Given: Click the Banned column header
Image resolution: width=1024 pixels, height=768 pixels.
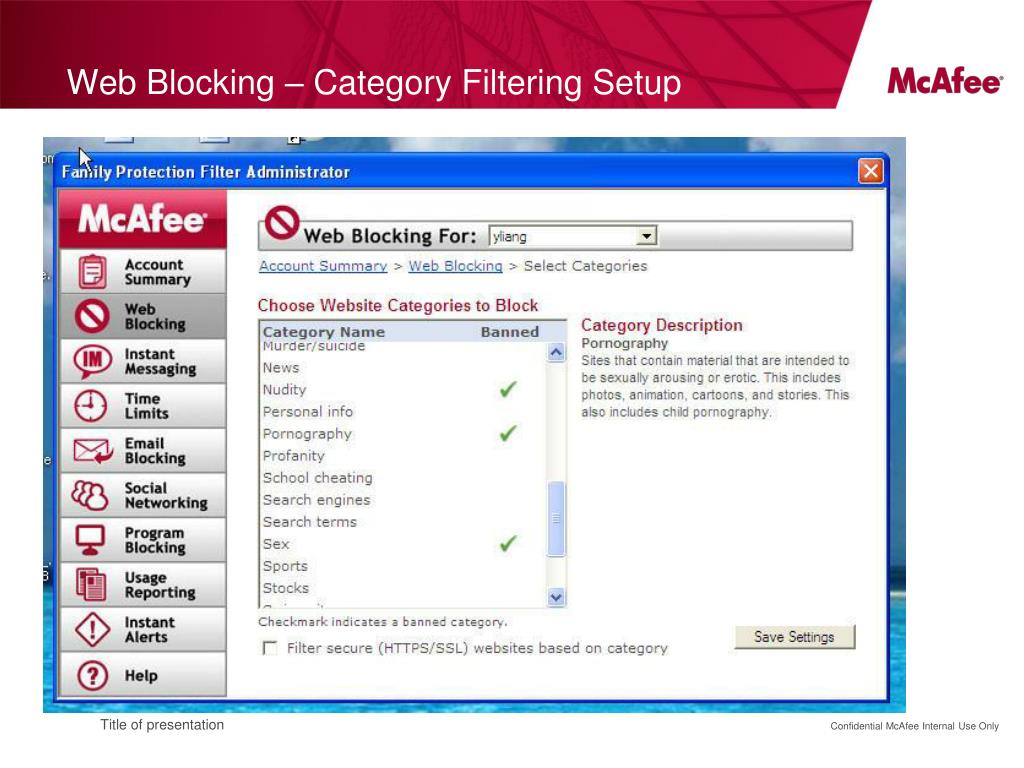Looking at the screenshot, I should pos(510,332).
